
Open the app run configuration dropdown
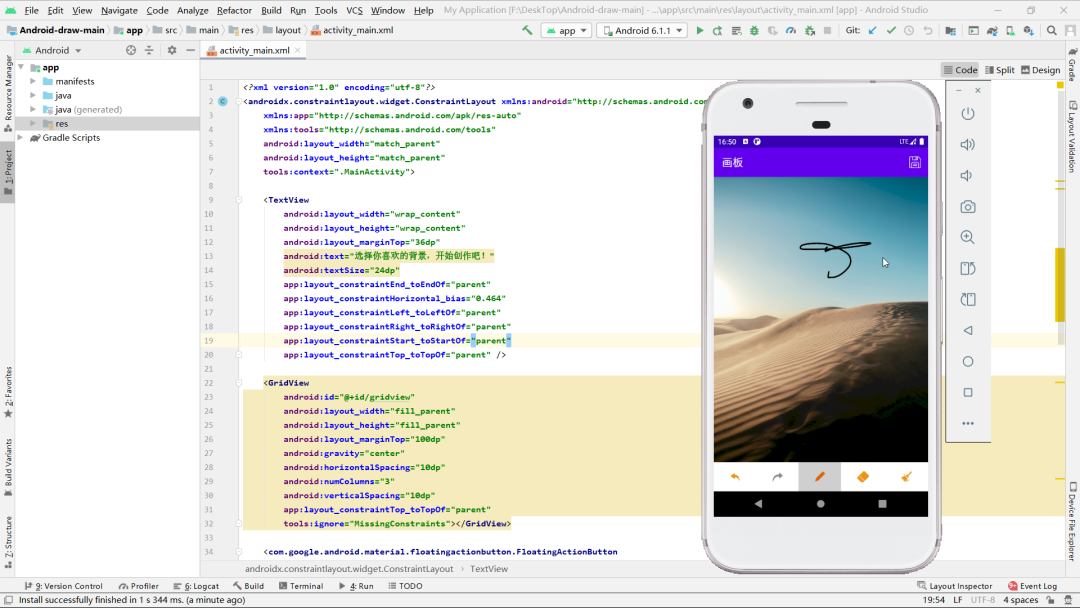coord(567,30)
